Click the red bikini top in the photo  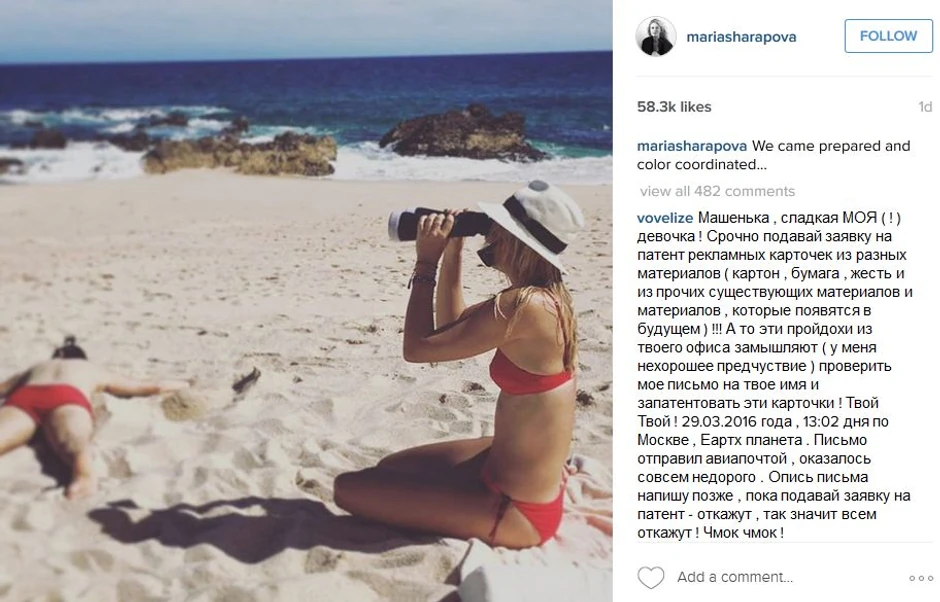[x=528, y=375]
